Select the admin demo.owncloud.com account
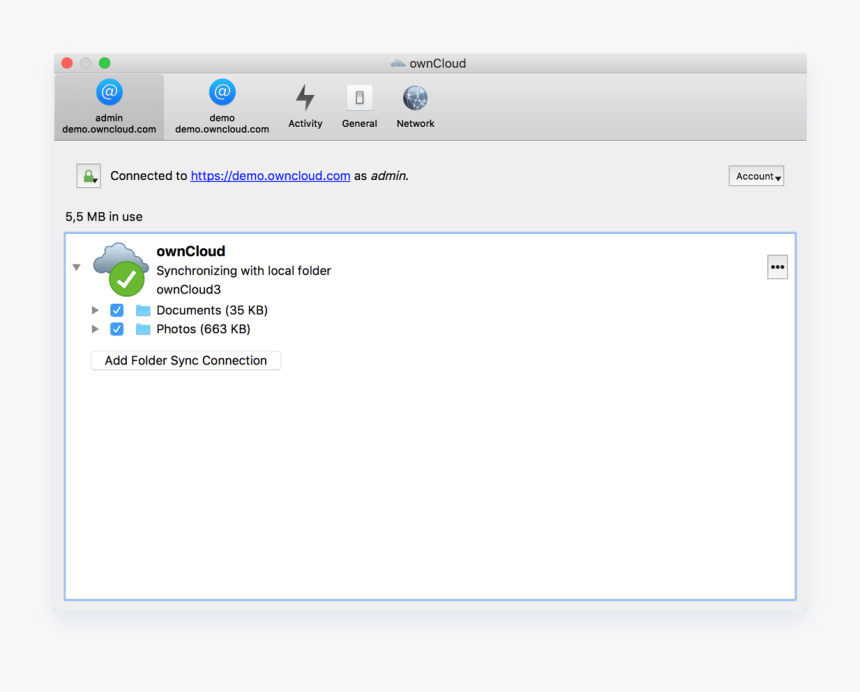This screenshot has height=692, width=860. 108,104
